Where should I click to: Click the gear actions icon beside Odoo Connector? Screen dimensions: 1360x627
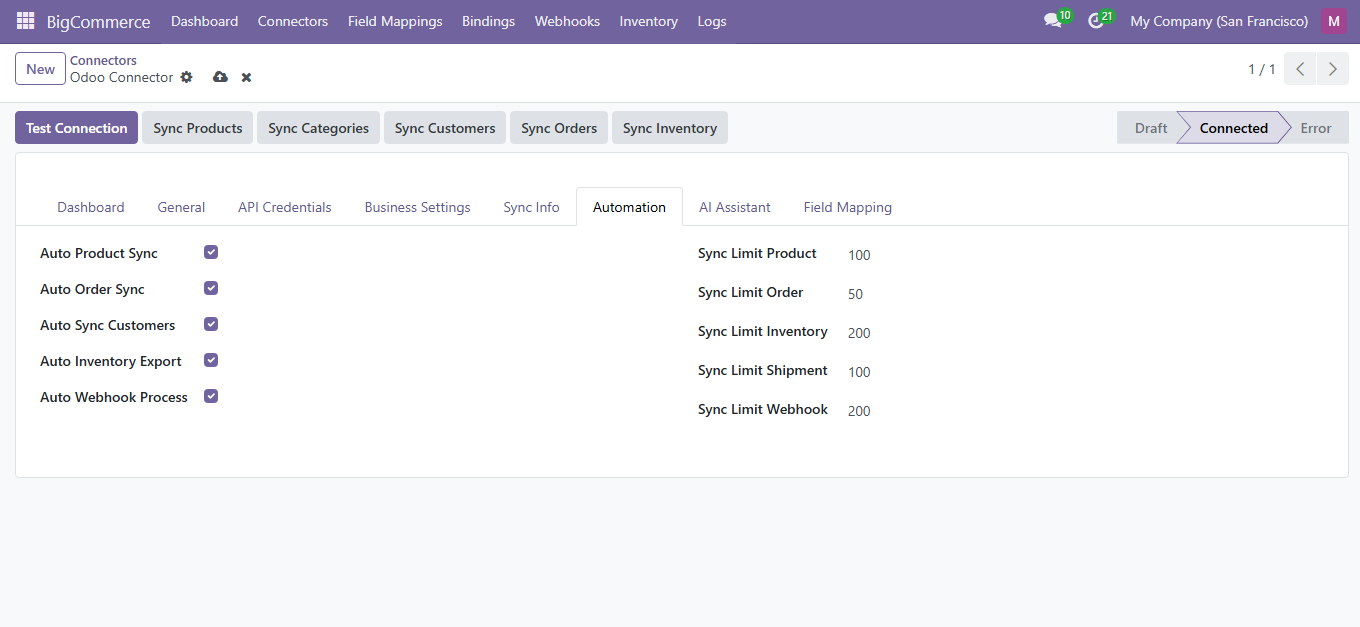[186, 77]
